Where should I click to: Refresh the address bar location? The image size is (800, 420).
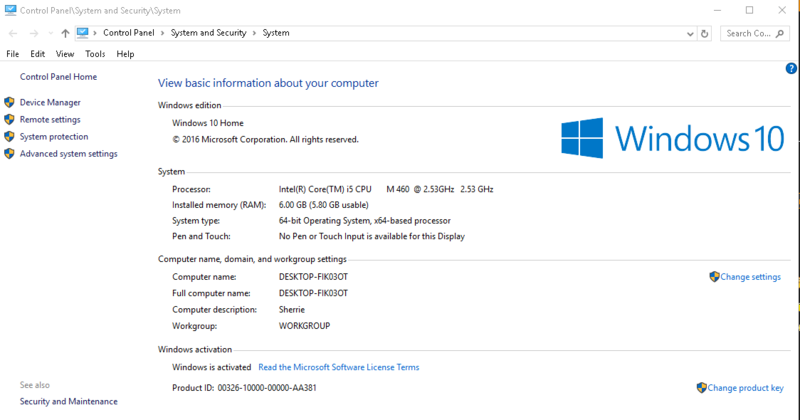coord(705,34)
